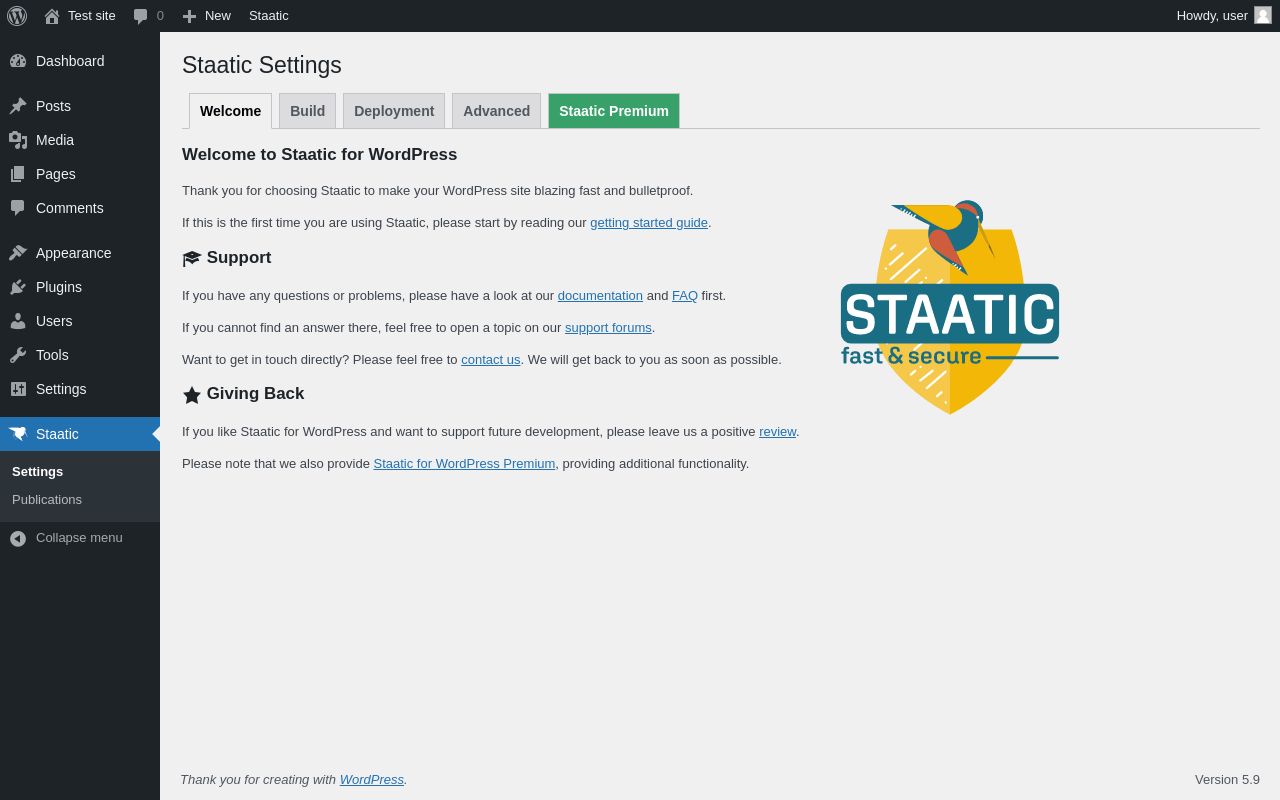This screenshot has width=1280, height=800.
Task: Open Posts in the sidebar
Action: click(80, 106)
